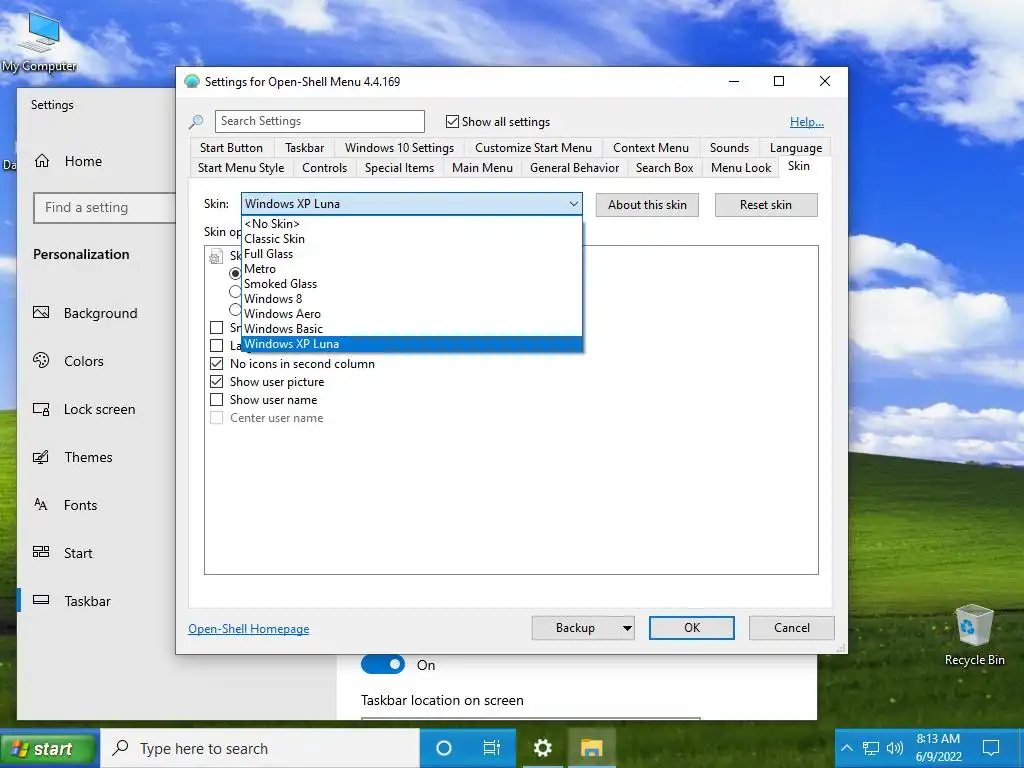Open the Backup button dropdown
Image resolution: width=1024 pixels, height=768 pixels.
(627, 628)
